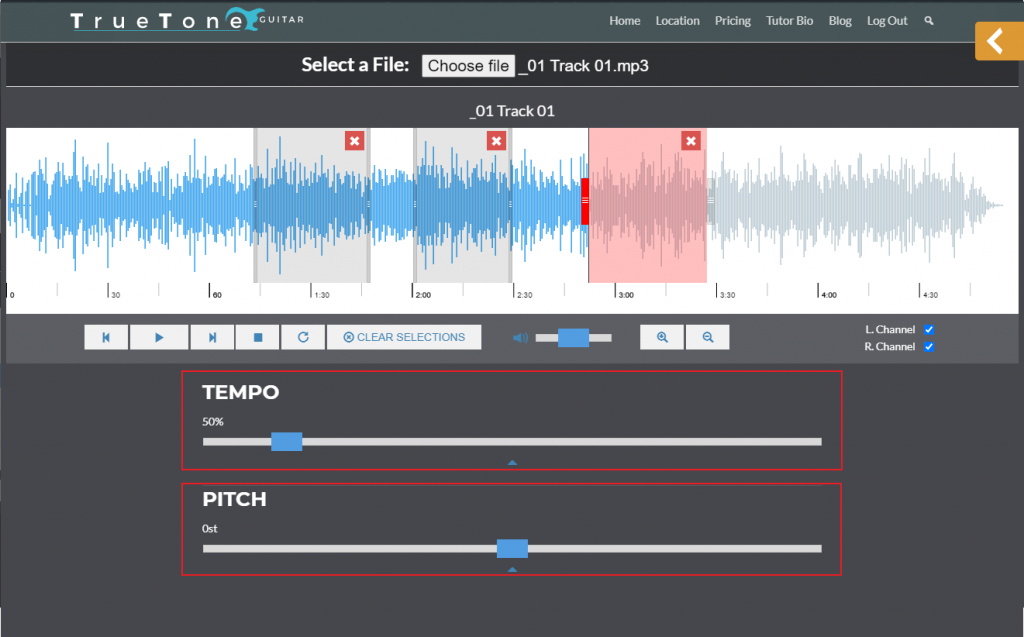
Task: Click the Clear Selections button
Action: (x=404, y=337)
